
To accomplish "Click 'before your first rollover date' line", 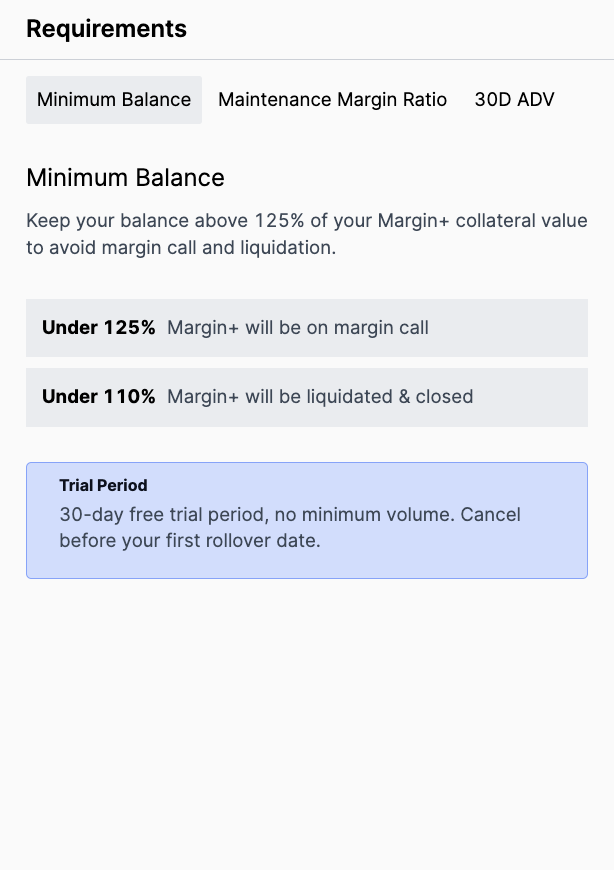I will [x=190, y=540].
